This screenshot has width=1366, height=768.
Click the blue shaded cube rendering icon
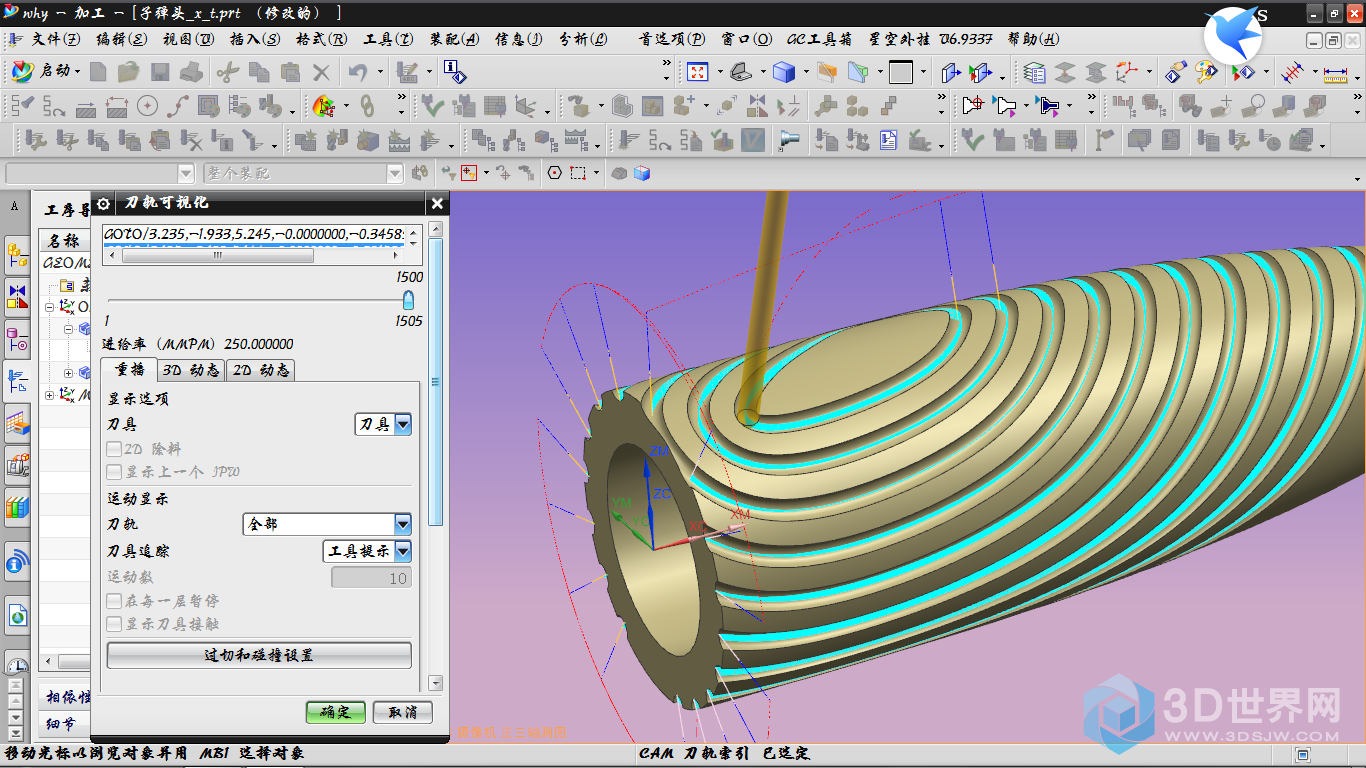pyautogui.click(x=784, y=72)
